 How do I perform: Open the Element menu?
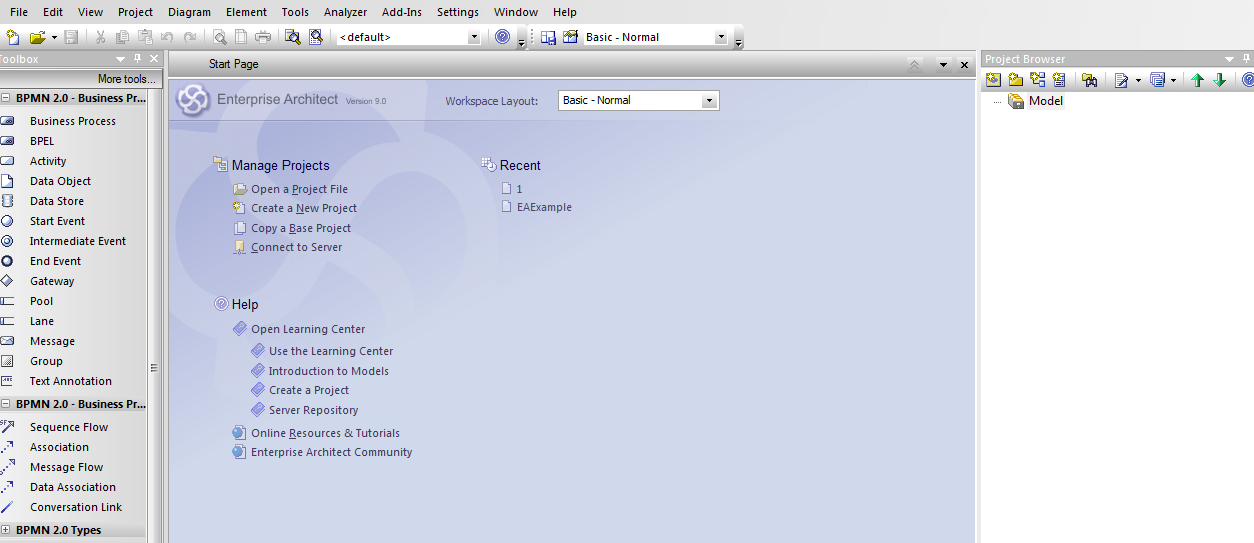tap(246, 12)
